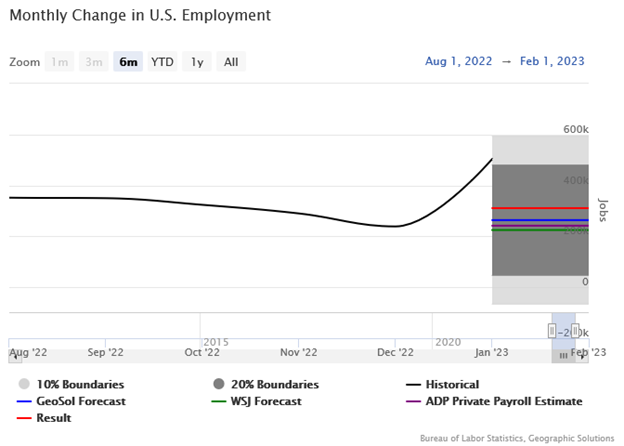Click the navigator left range handle
The image size is (624, 446).
point(552,330)
